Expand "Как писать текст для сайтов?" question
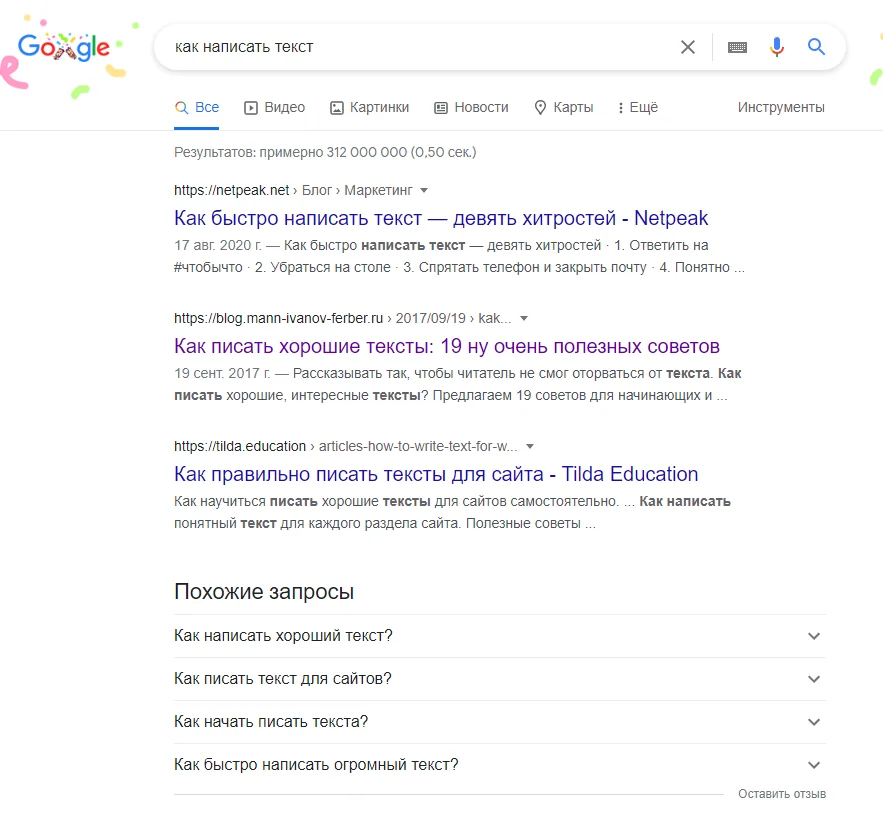The image size is (883, 823). [x=814, y=679]
